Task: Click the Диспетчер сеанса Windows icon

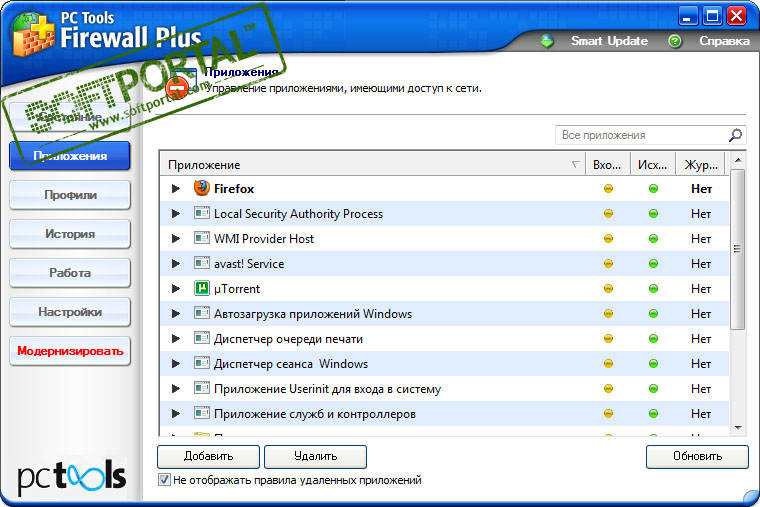Action: pos(202,364)
